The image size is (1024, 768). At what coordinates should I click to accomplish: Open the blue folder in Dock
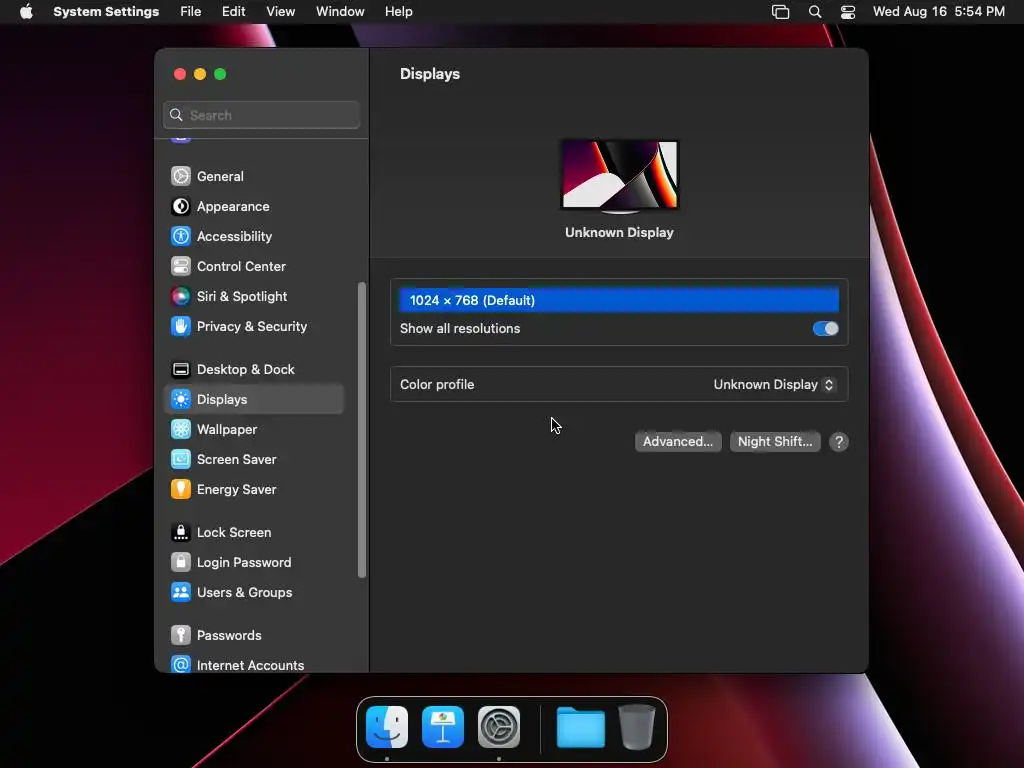coord(581,727)
